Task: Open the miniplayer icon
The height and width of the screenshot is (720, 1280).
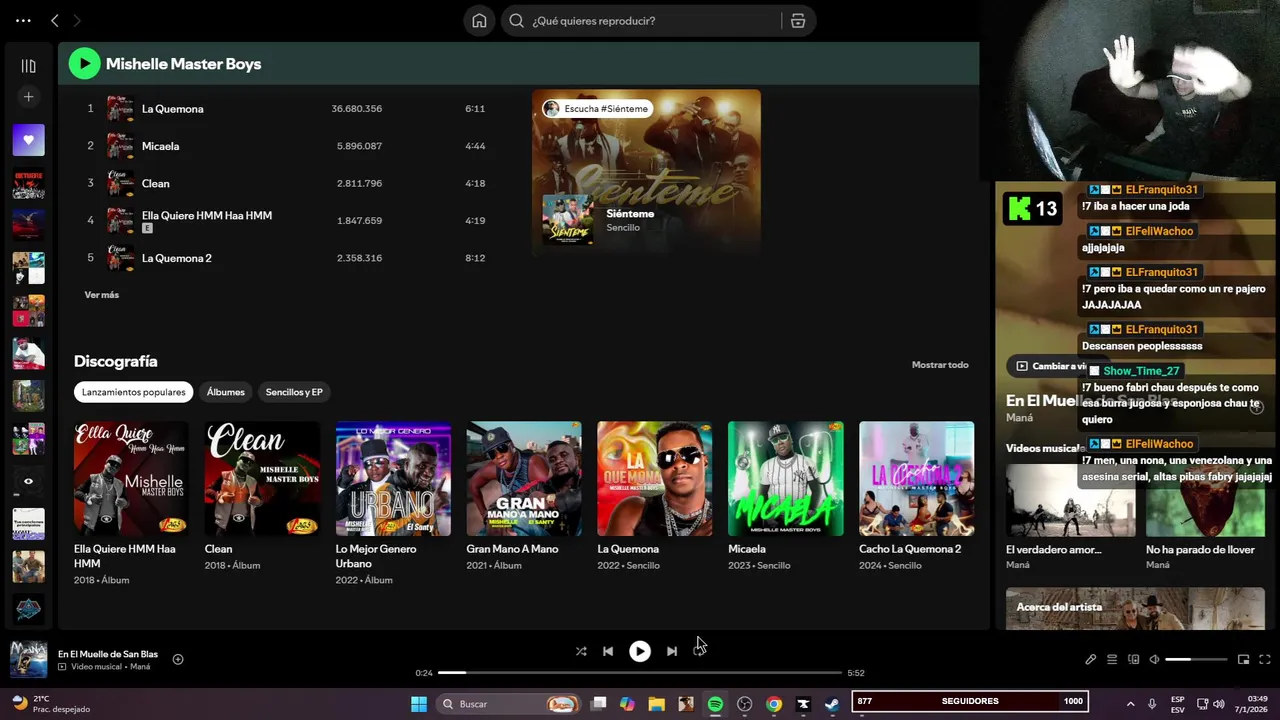Action: [x=1244, y=659]
